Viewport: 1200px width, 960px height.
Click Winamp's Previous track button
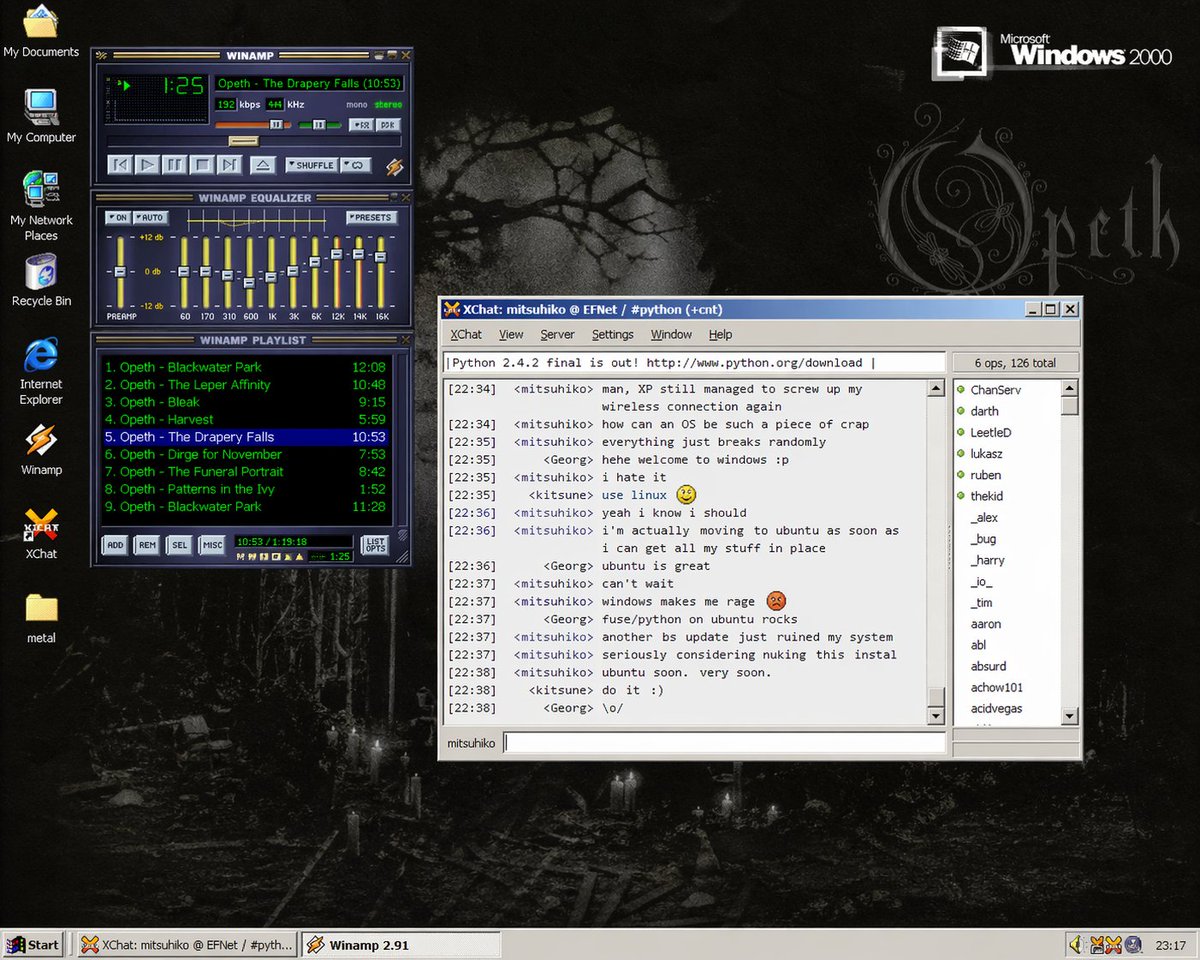[119, 165]
